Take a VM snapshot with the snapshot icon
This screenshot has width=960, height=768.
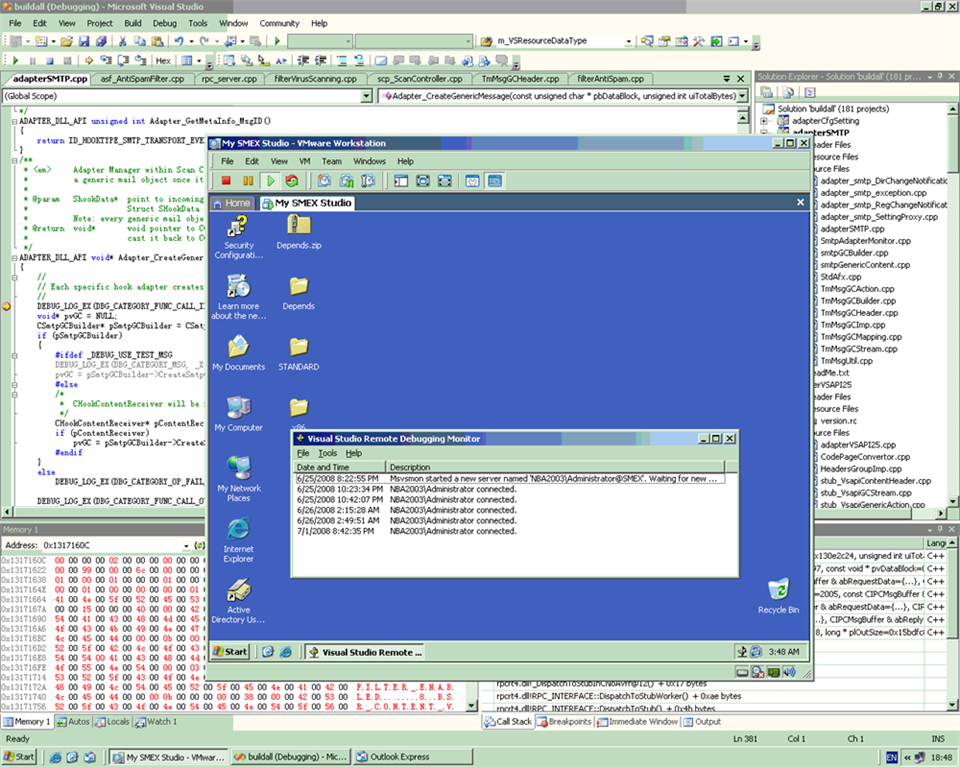pyautogui.click(x=324, y=181)
